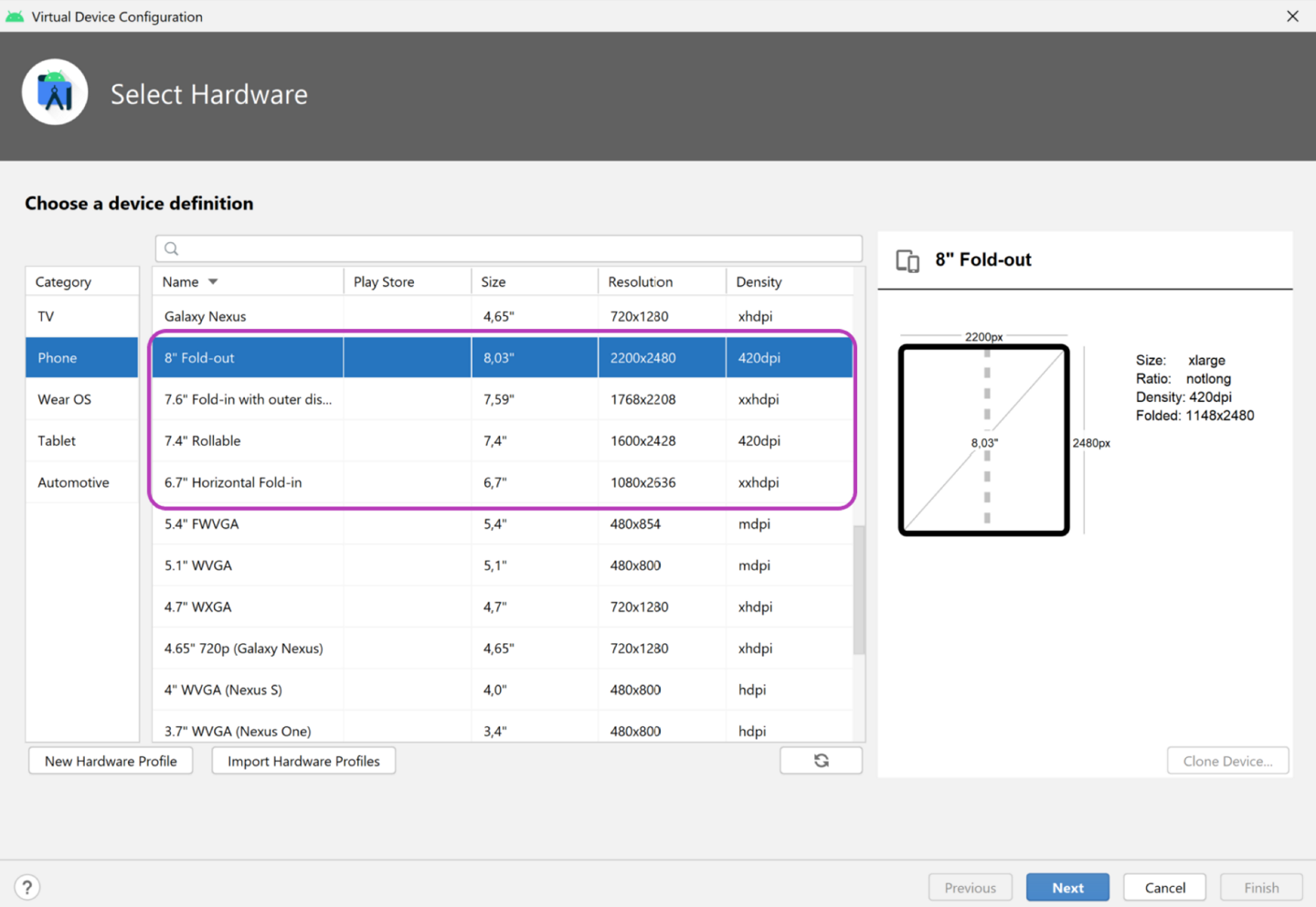This screenshot has height=907, width=1316.
Task: Cancel the device configuration
Action: pos(1164,886)
